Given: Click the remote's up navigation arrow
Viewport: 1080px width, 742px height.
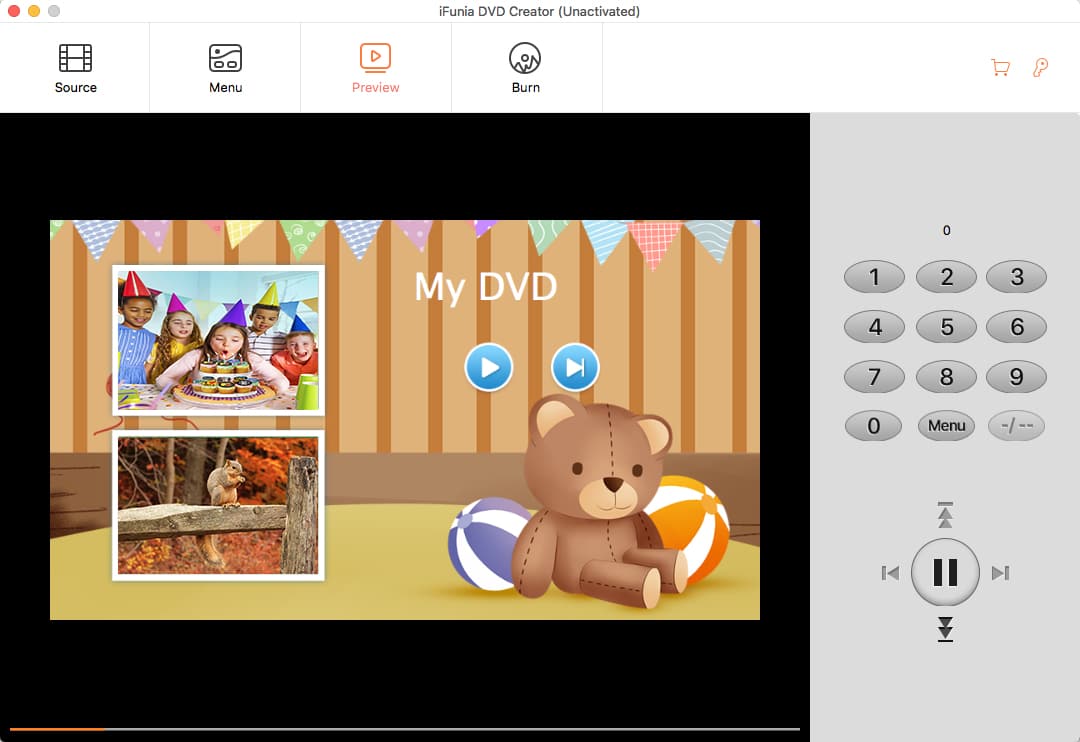Looking at the screenshot, I should coord(945,515).
